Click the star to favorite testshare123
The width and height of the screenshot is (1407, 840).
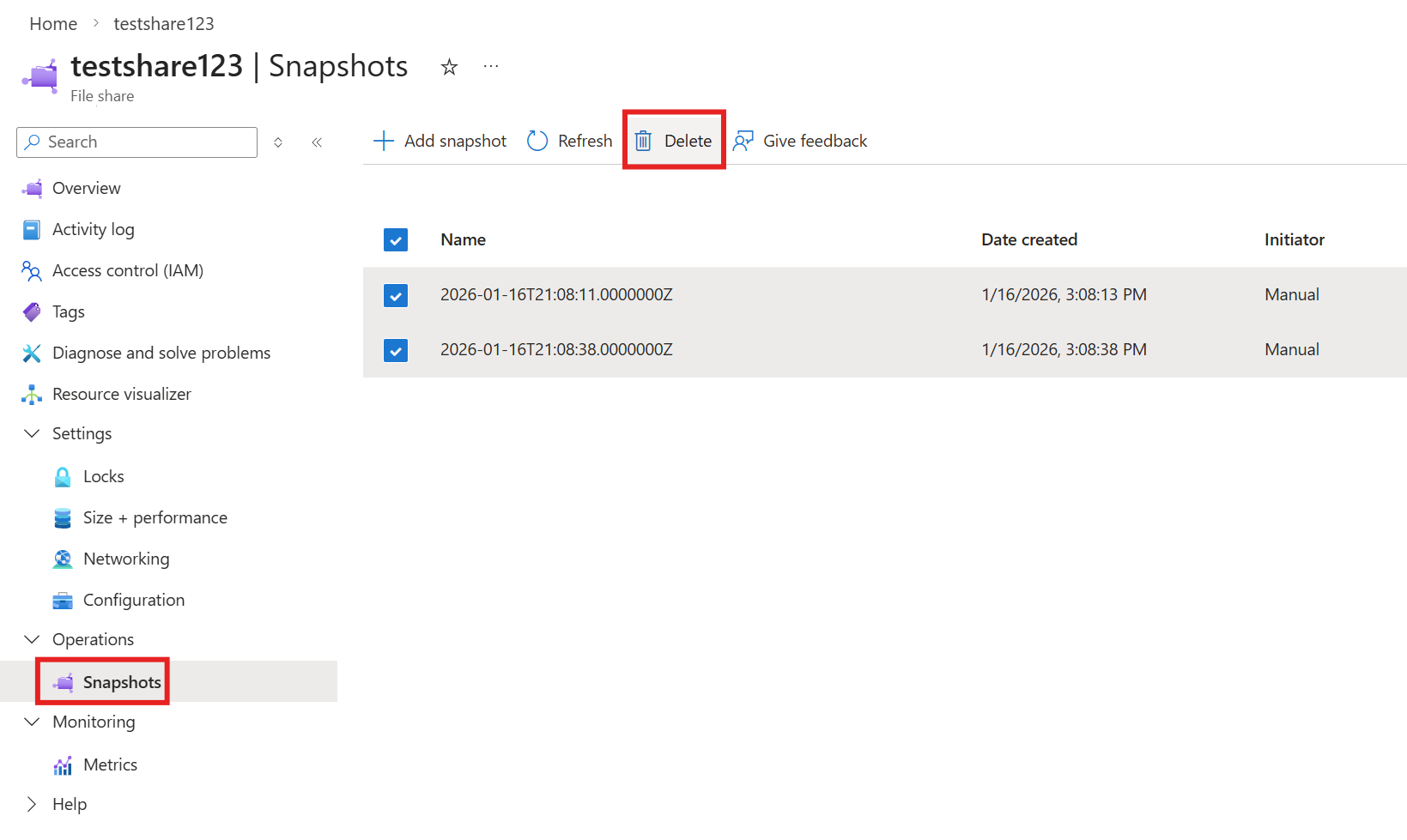tap(449, 66)
